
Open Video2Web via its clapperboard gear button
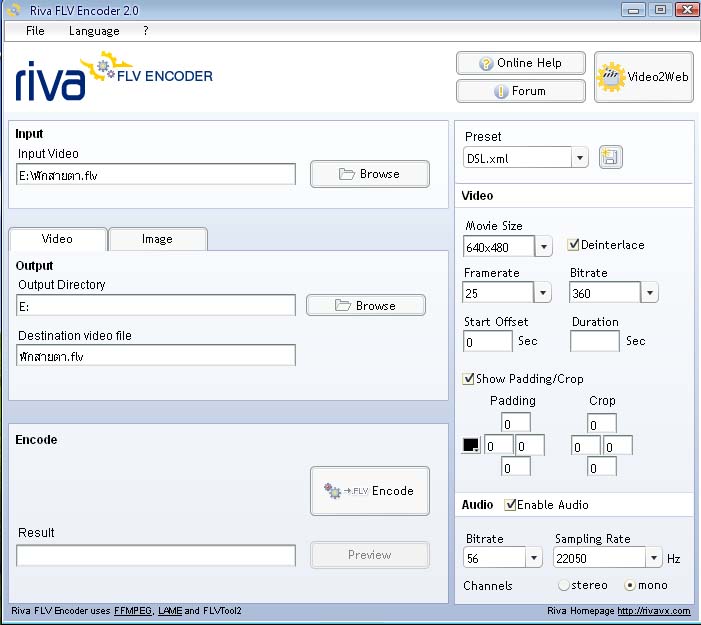[x=643, y=77]
